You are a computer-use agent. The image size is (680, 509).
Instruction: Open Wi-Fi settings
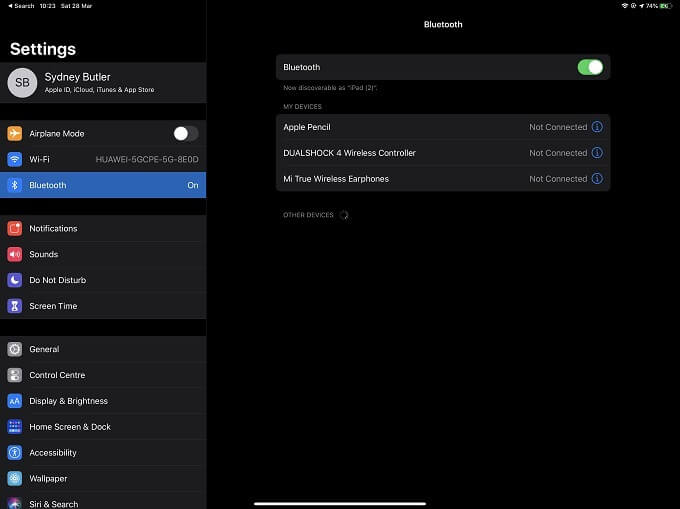[x=103, y=159]
